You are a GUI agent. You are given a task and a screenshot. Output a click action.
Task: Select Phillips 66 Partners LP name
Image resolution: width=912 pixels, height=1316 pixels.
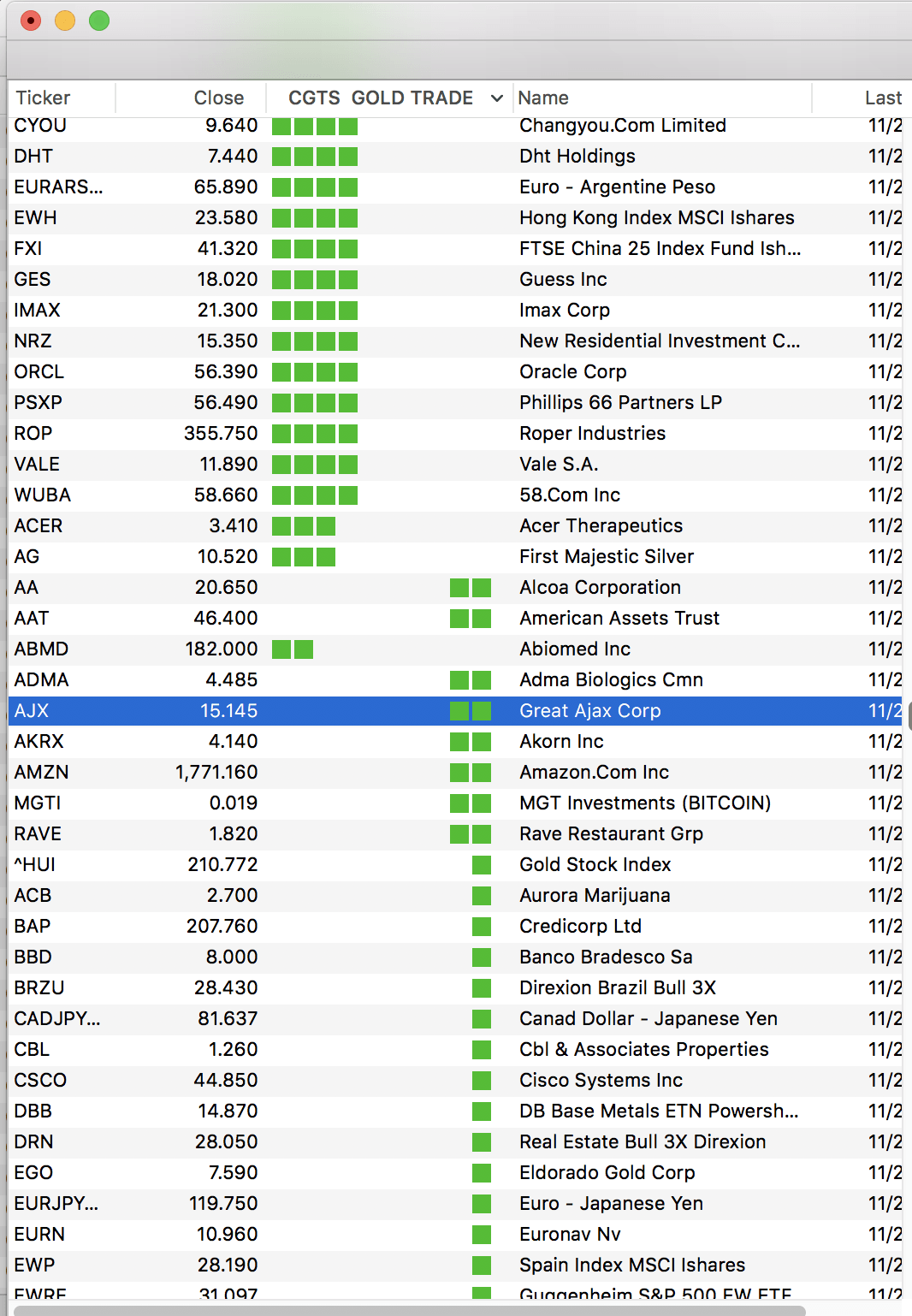pos(620,403)
